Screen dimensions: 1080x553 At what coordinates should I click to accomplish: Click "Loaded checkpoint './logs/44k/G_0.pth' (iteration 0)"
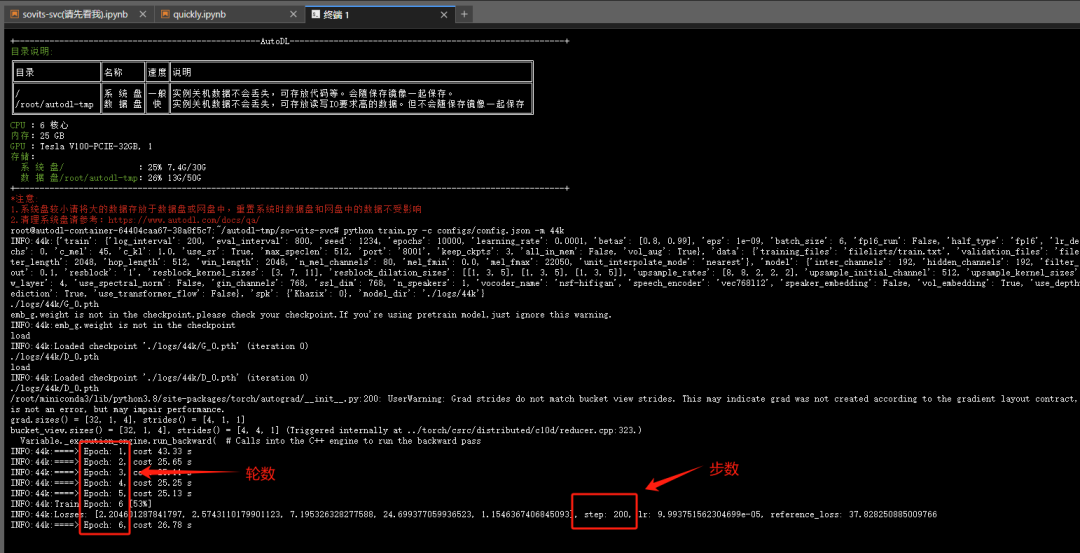click(180, 346)
